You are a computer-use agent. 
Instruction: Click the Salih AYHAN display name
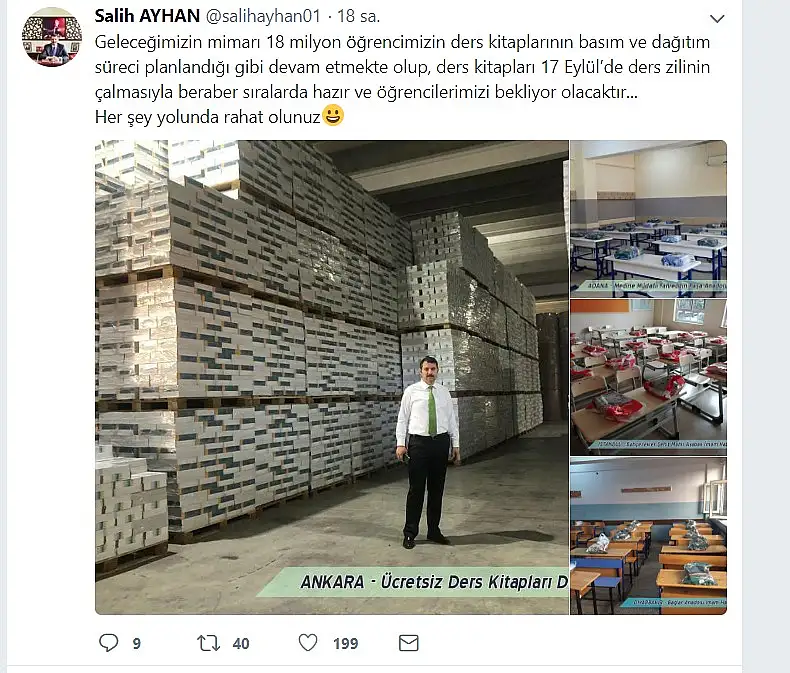point(147,16)
